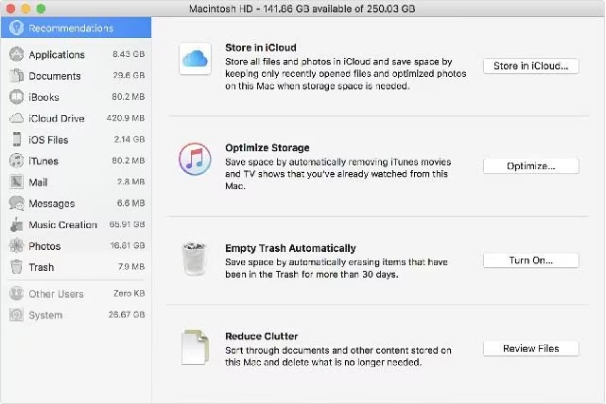Click the yellow minimize window button
The height and width of the screenshot is (404, 606).
pos(26,9)
